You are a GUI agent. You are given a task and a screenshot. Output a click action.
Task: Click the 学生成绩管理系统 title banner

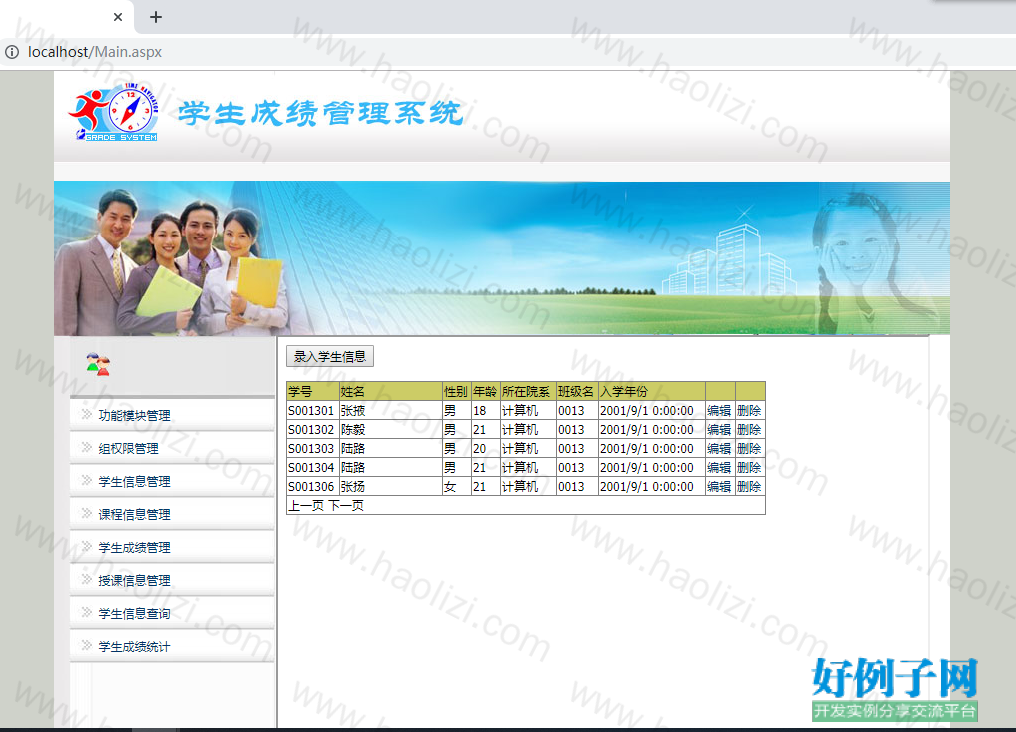[x=321, y=113]
